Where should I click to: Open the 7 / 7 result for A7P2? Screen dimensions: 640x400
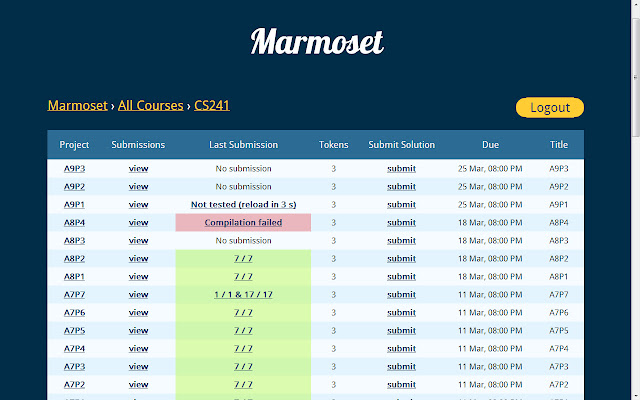point(243,384)
